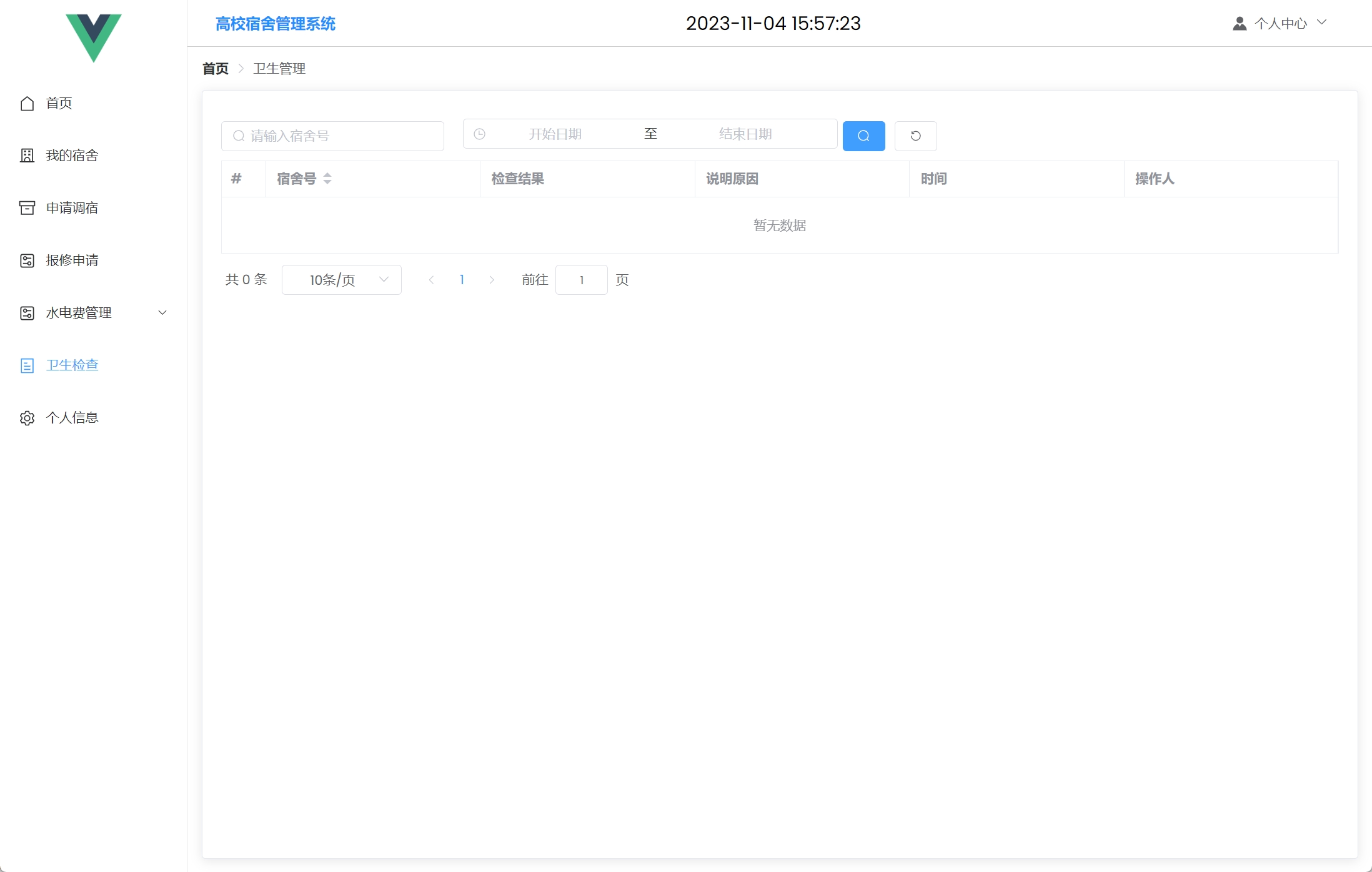The height and width of the screenshot is (872, 1372).
Task: Click the Vue logo in sidebar
Action: [94, 36]
